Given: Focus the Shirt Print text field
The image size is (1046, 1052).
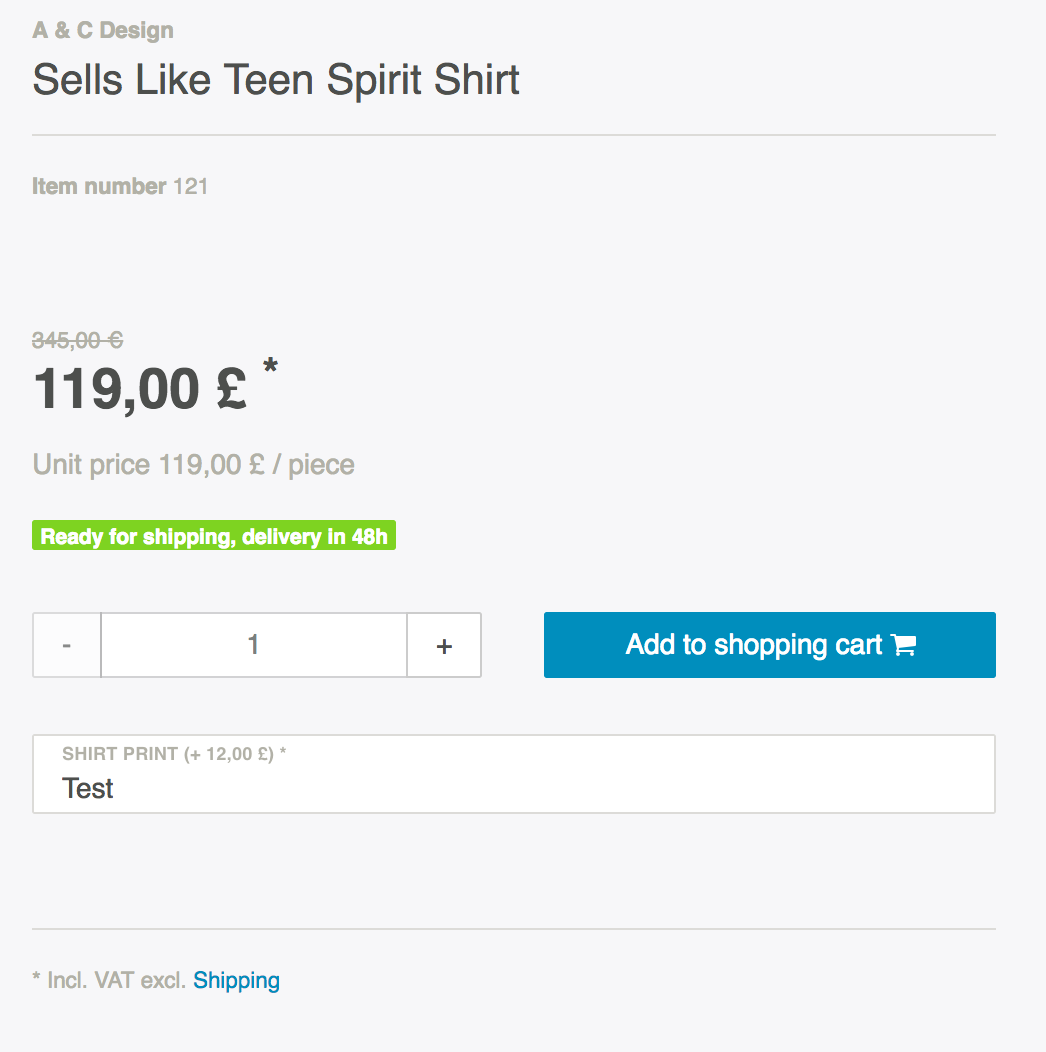Looking at the screenshot, I should pyautogui.click(x=513, y=788).
